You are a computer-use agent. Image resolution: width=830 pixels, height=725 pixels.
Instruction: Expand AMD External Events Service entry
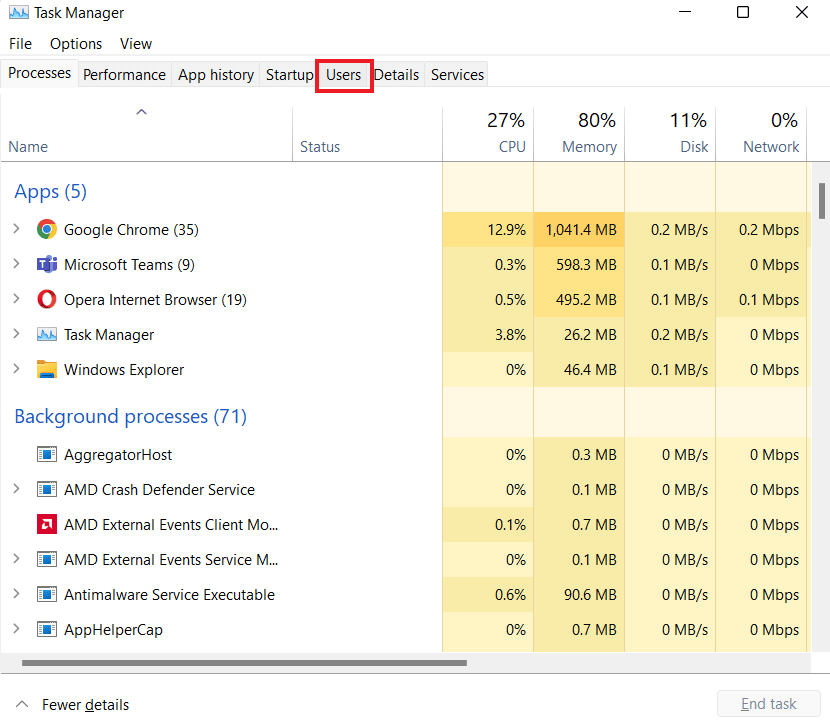pos(16,558)
